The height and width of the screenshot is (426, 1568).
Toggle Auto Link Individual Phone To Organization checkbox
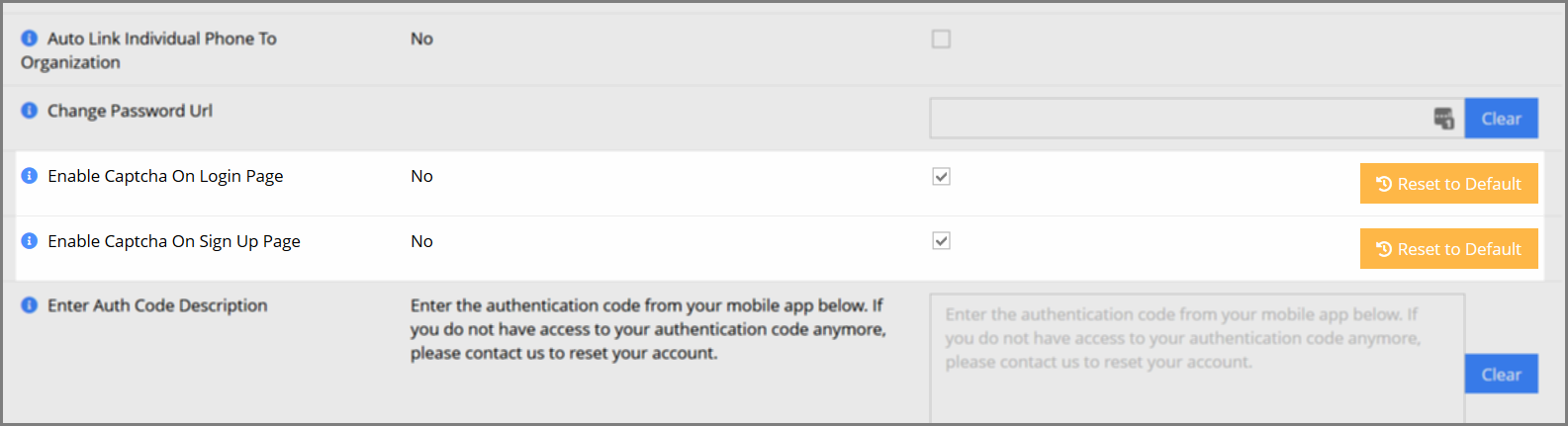941,39
